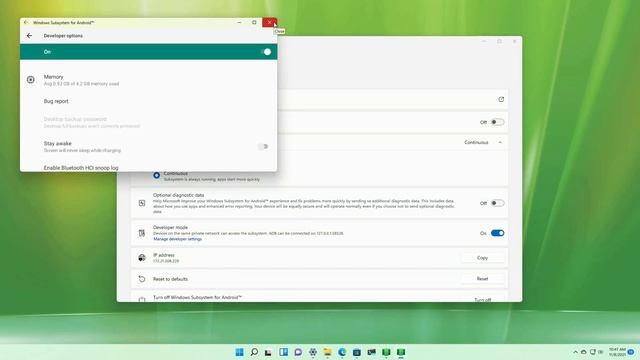Minimize the Developer options window
The image size is (640, 360).
click(x=239, y=22)
